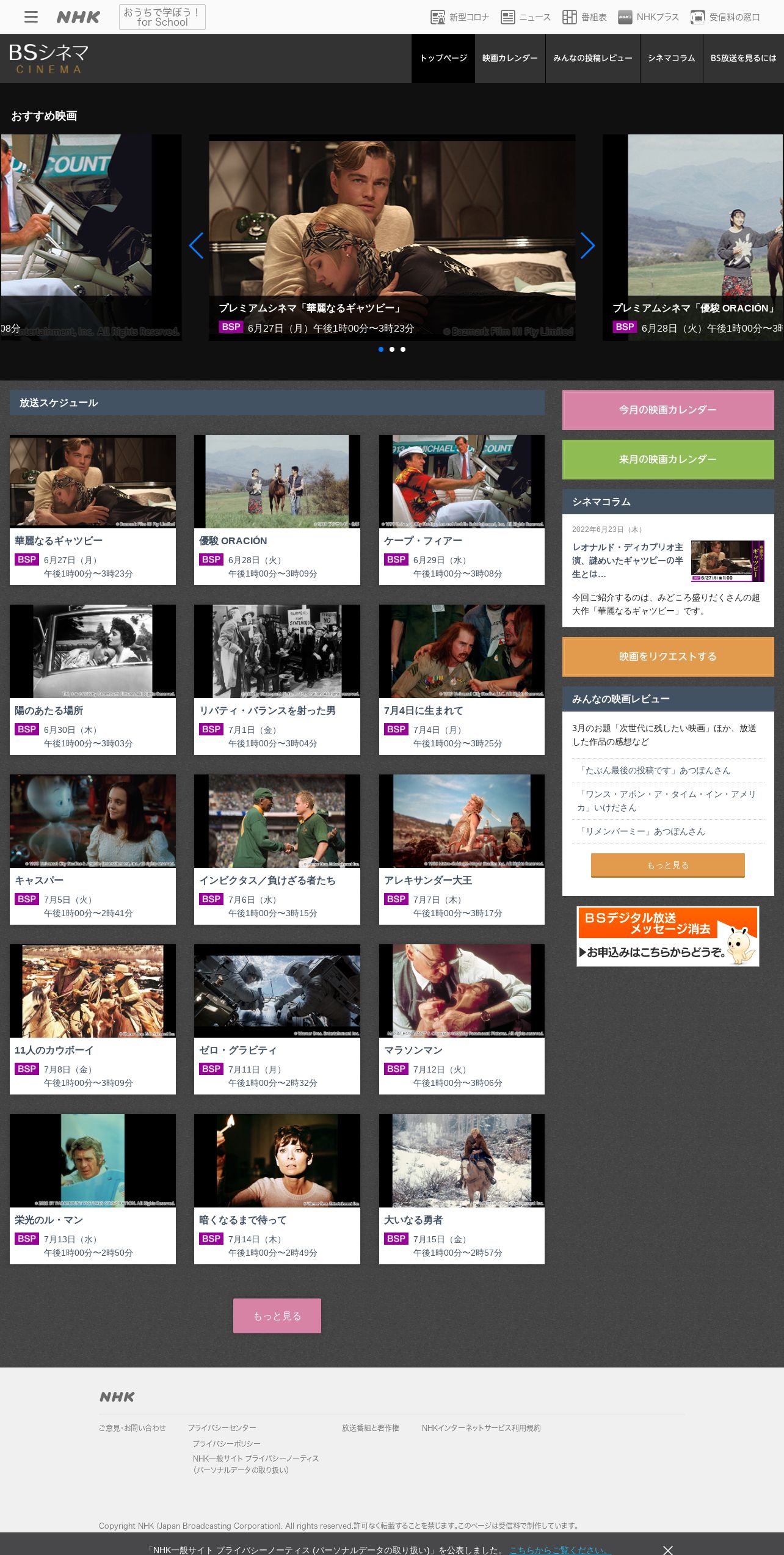The width and height of the screenshot is (784, 1555).
Task: Open 栄光のル・マン card
Action: (93, 1189)
